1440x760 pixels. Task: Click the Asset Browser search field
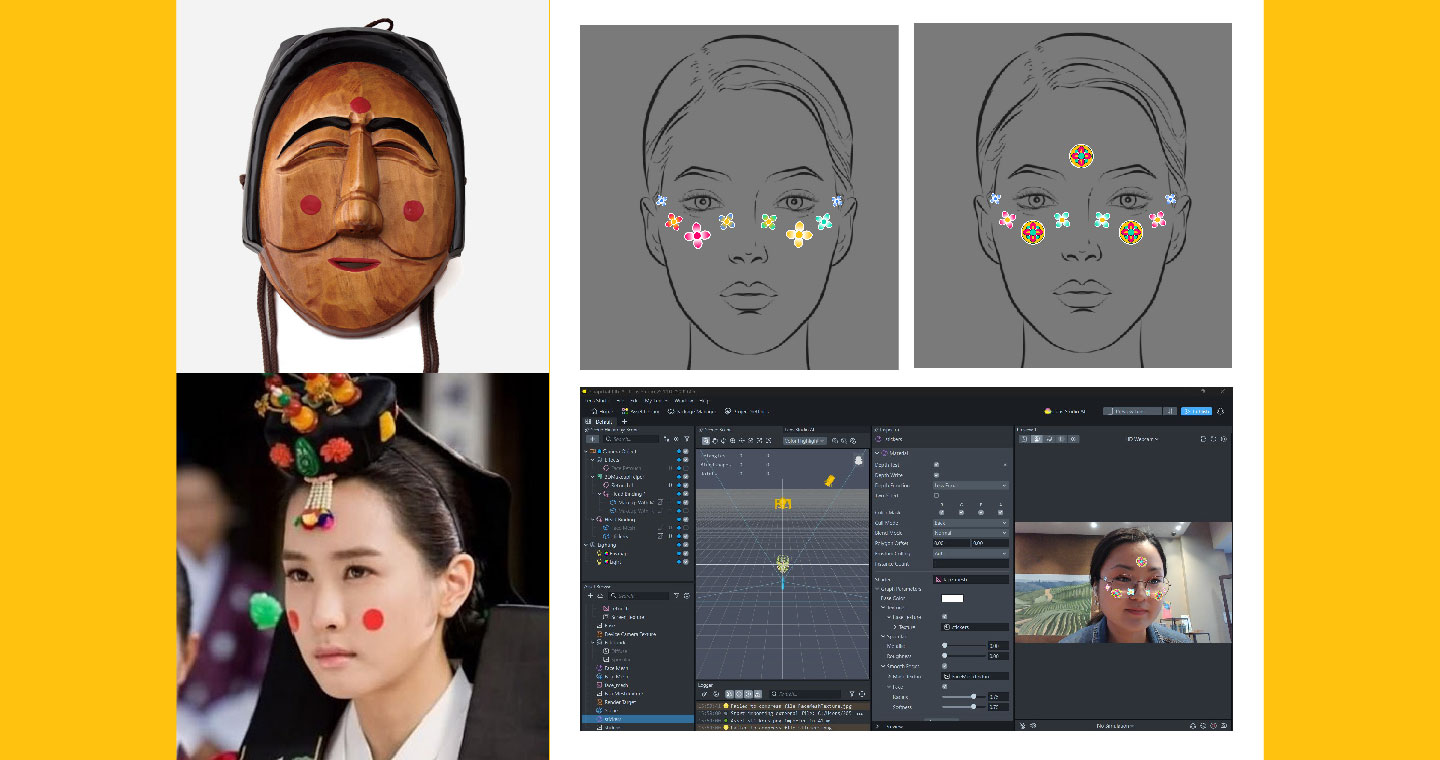coord(640,595)
